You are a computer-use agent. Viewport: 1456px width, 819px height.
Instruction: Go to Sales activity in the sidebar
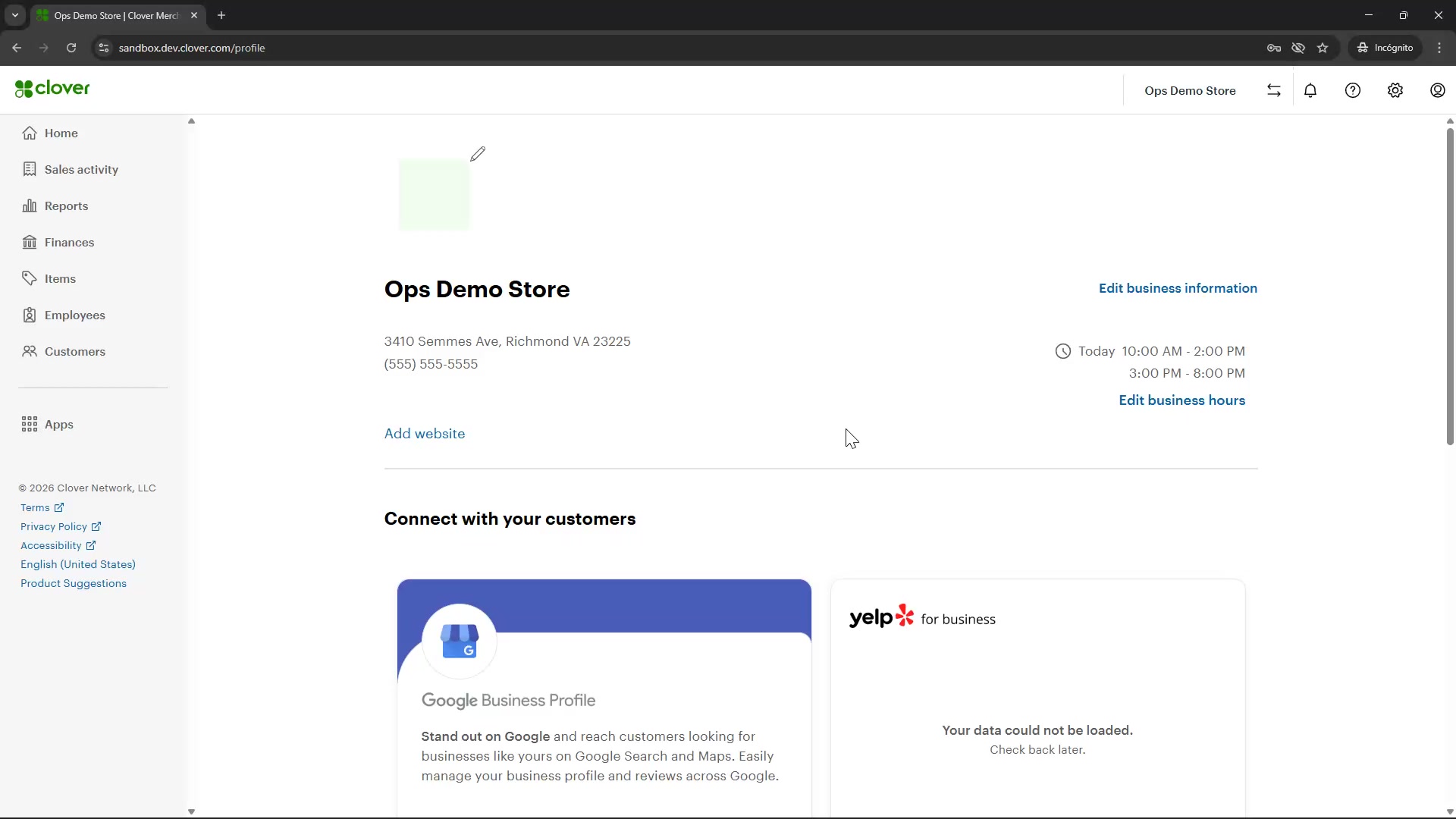[81, 169]
